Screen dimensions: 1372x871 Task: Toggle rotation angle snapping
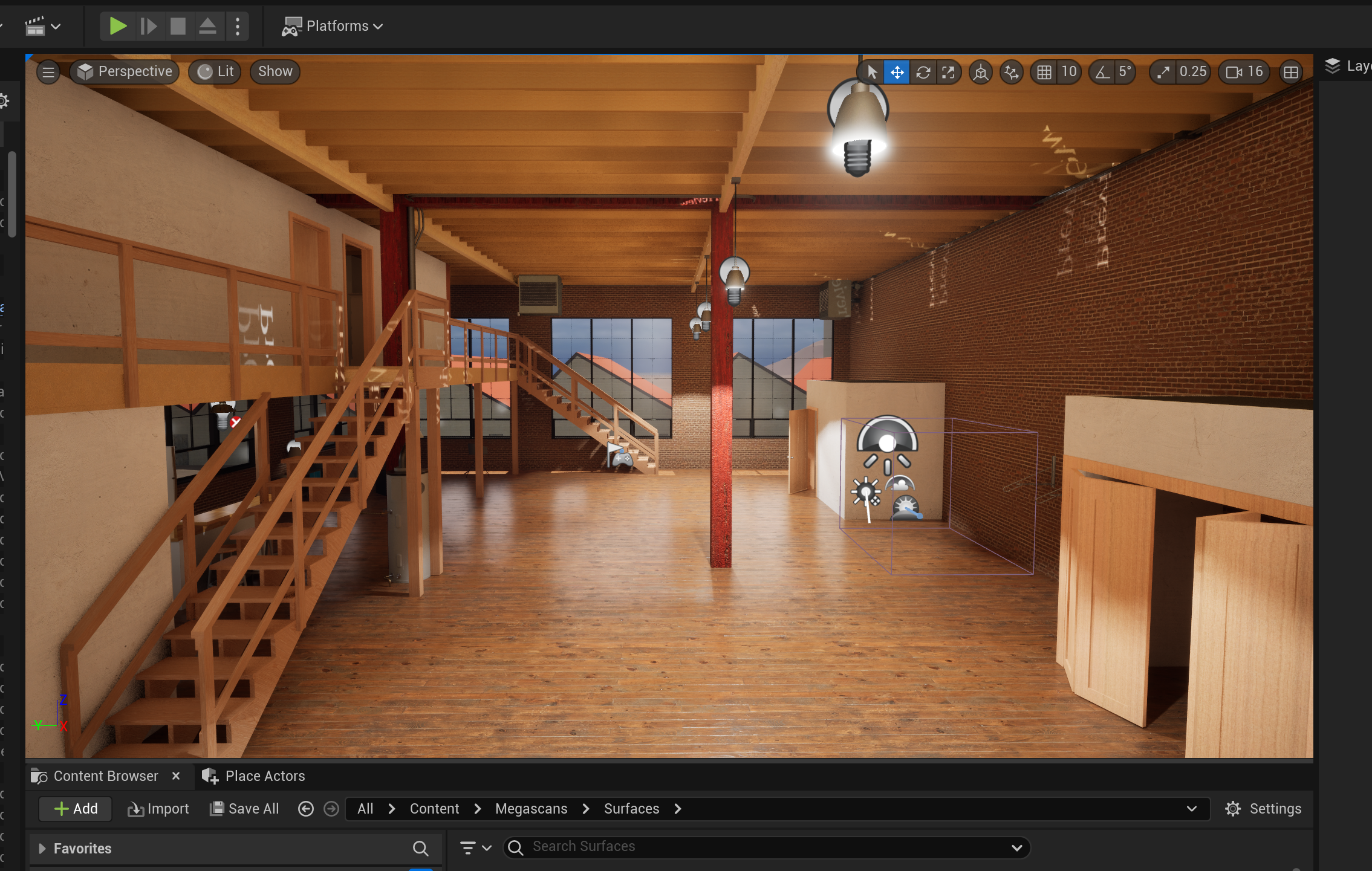pos(1102,73)
